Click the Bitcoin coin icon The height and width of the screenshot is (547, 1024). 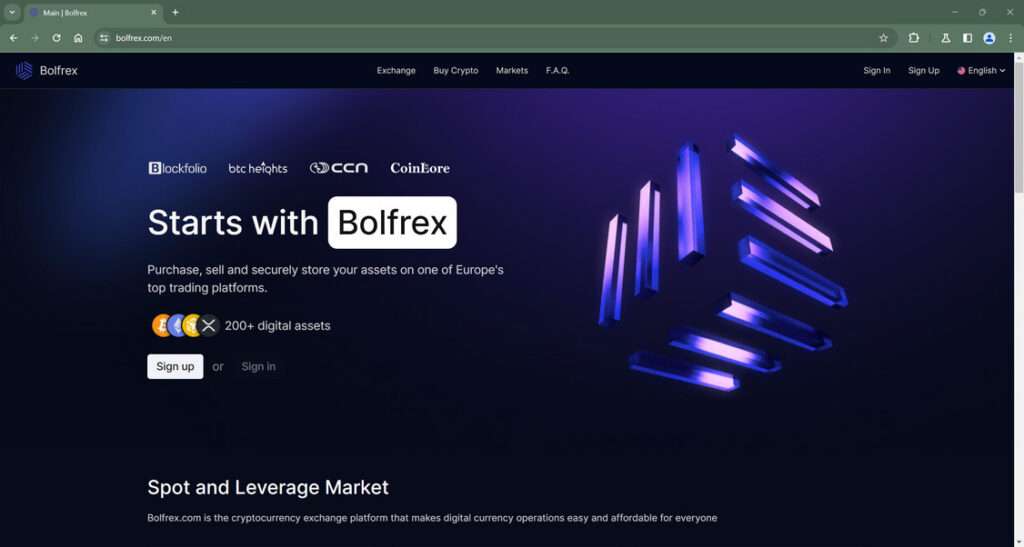click(161, 325)
